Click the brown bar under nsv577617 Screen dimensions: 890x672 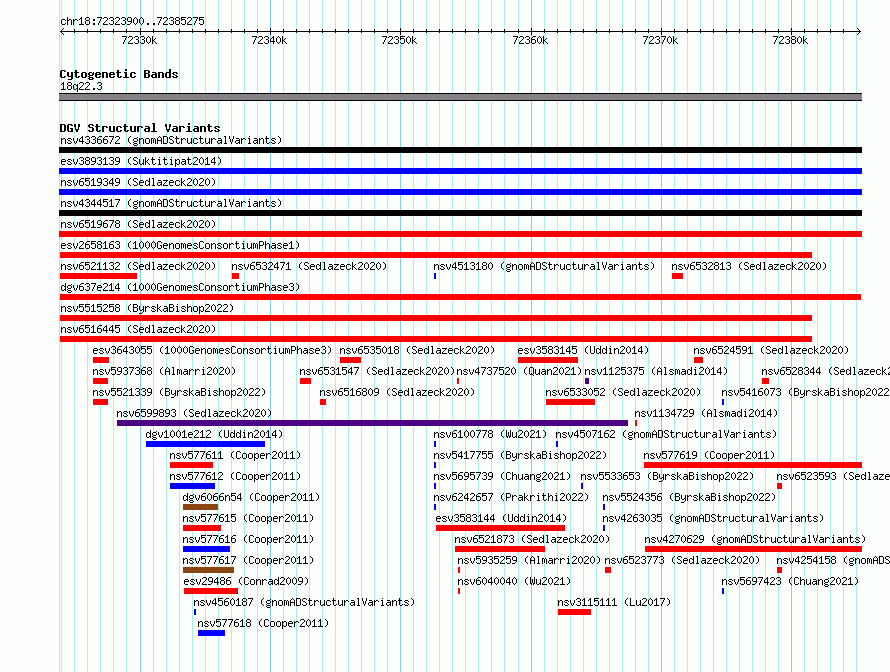(x=208, y=570)
